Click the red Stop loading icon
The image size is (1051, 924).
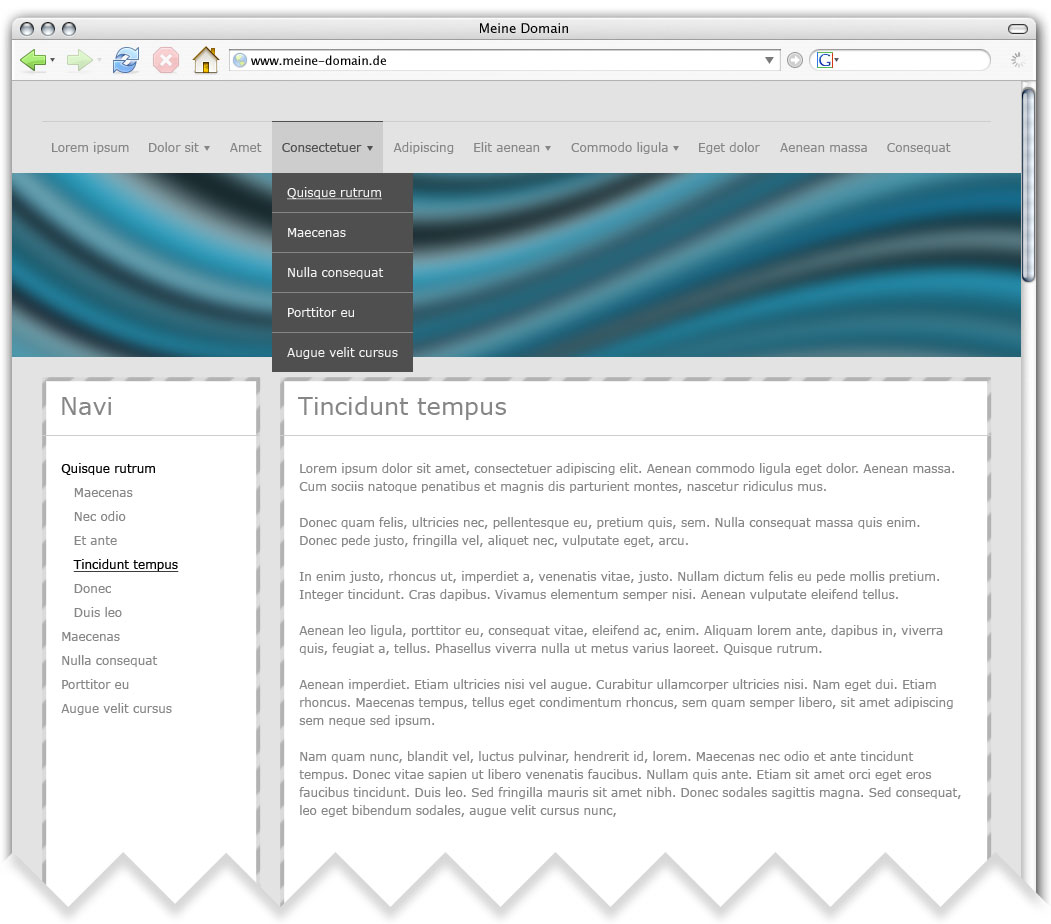pos(165,61)
